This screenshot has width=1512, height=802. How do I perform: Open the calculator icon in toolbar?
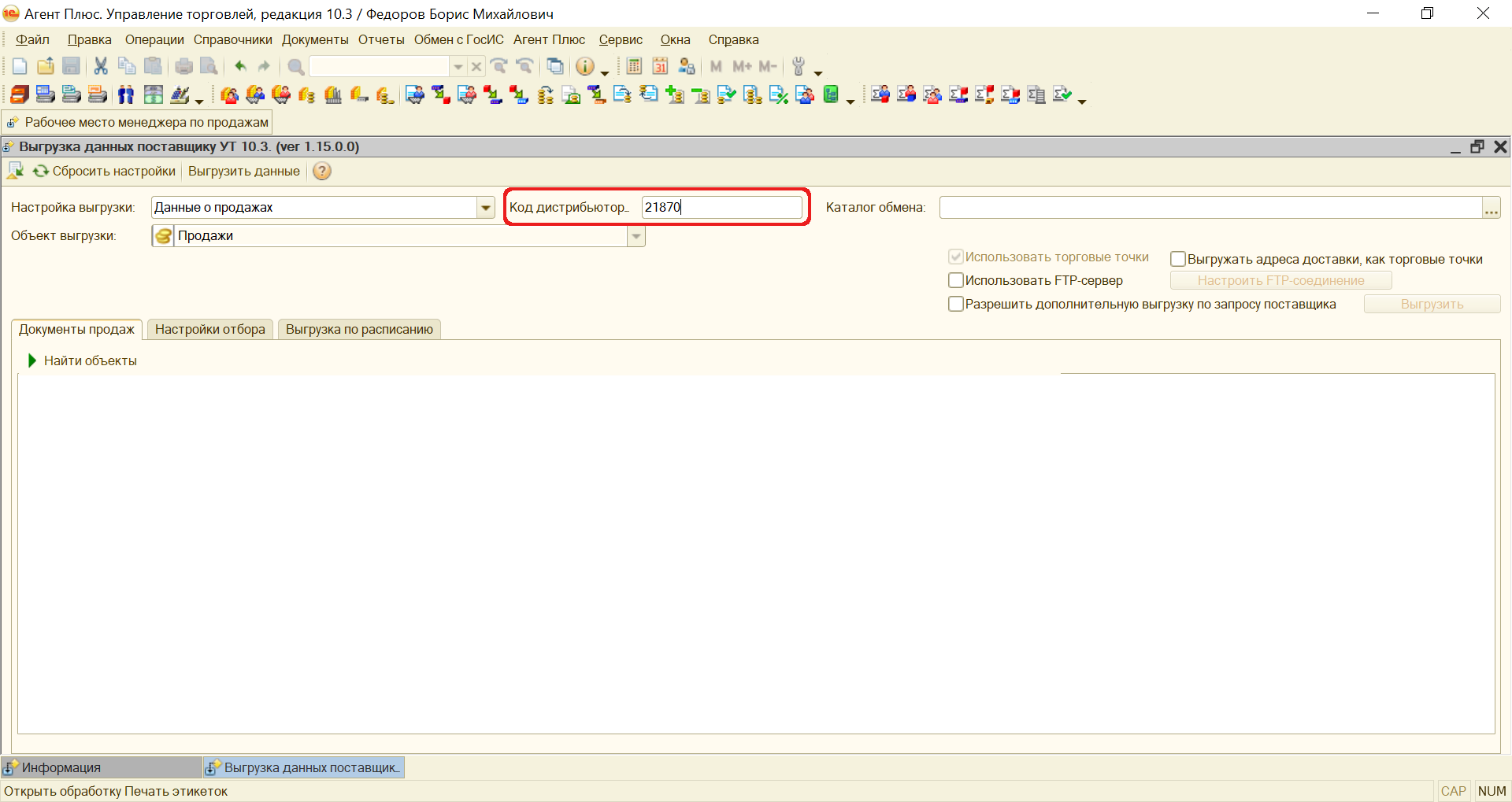(x=634, y=67)
